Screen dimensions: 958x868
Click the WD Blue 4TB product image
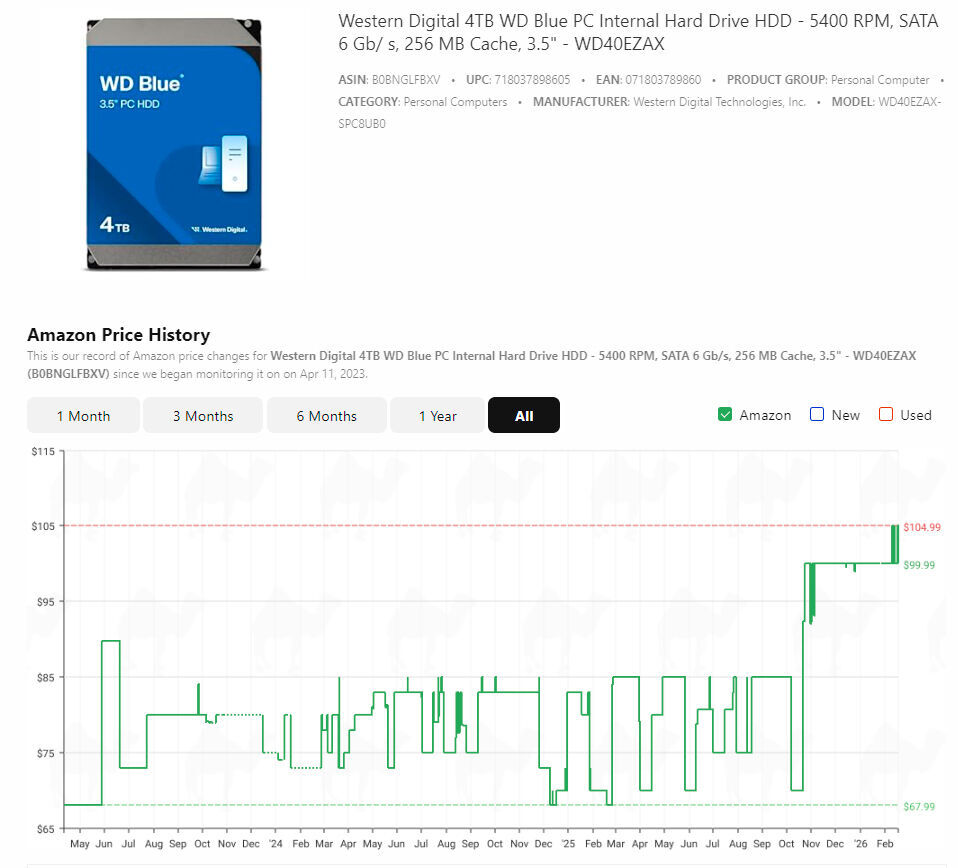point(176,143)
